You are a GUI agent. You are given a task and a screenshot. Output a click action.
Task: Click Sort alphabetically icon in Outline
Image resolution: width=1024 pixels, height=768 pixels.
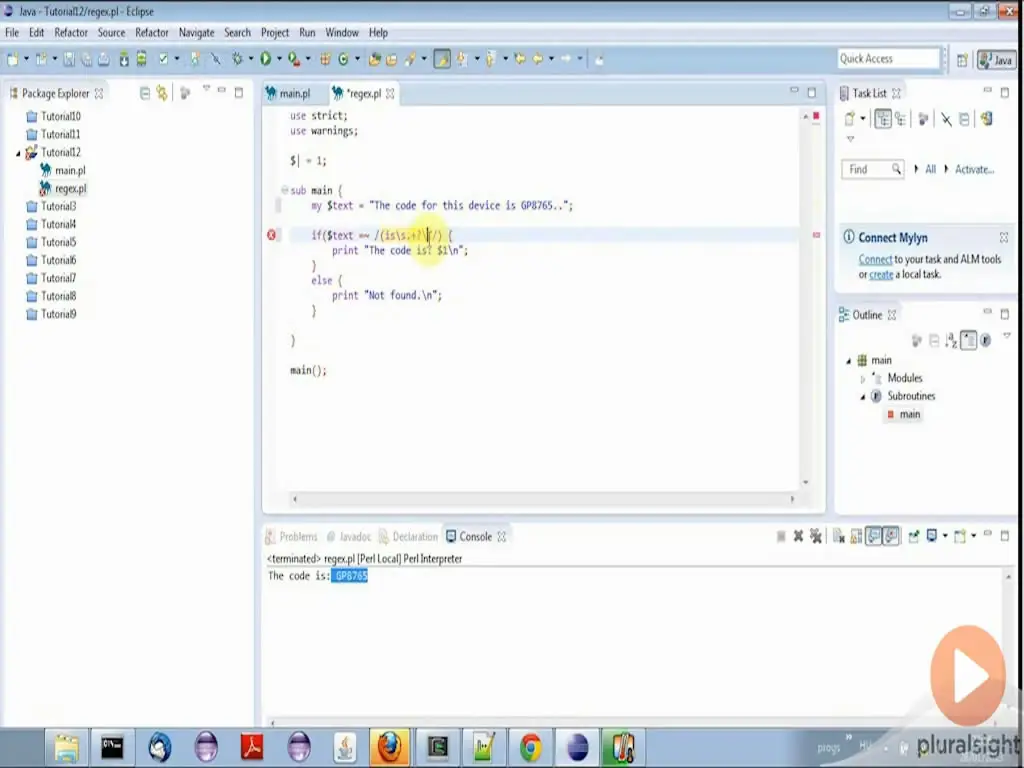(x=951, y=340)
